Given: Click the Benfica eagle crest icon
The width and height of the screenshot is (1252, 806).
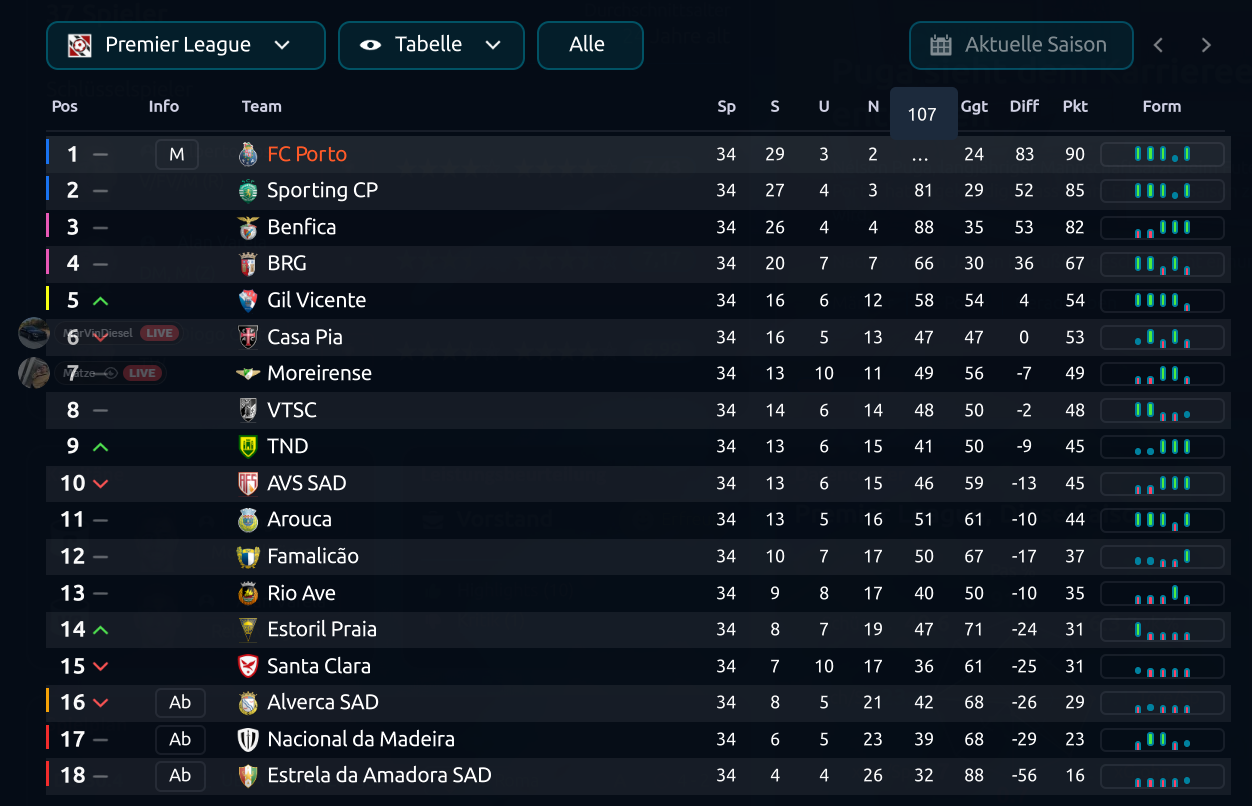Looking at the screenshot, I should tap(249, 227).
